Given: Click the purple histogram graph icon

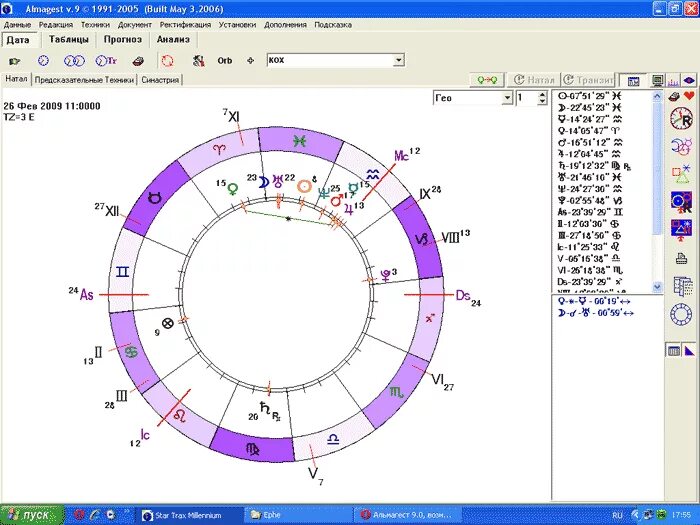Looking at the screenshot, I should point(673,81).
